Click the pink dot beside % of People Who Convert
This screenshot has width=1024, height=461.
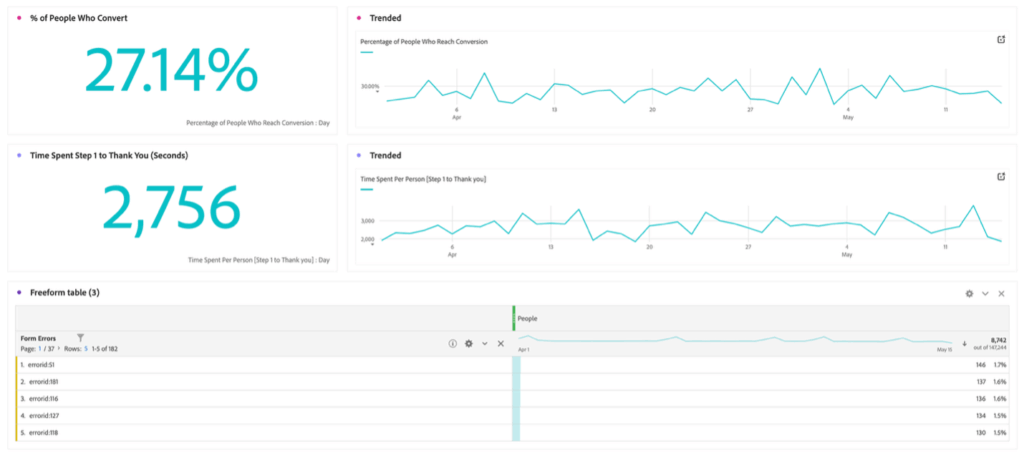(x=20, y=18)
